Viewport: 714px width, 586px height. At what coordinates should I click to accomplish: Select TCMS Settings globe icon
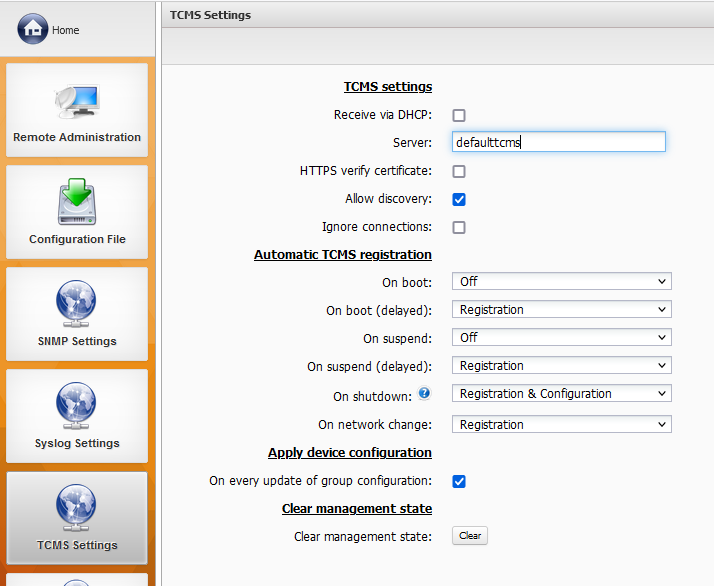pos(77,507)
